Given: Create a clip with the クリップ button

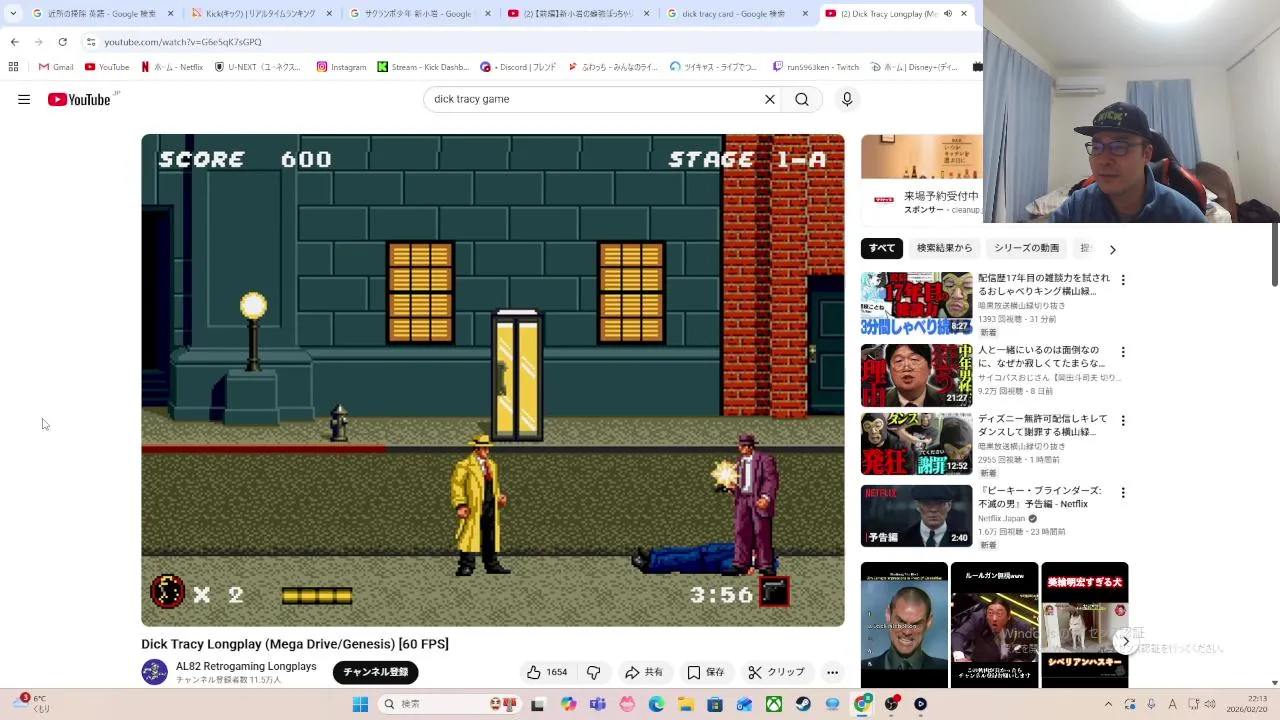Looking at the screenshot, I should click(x=777, y=672).
